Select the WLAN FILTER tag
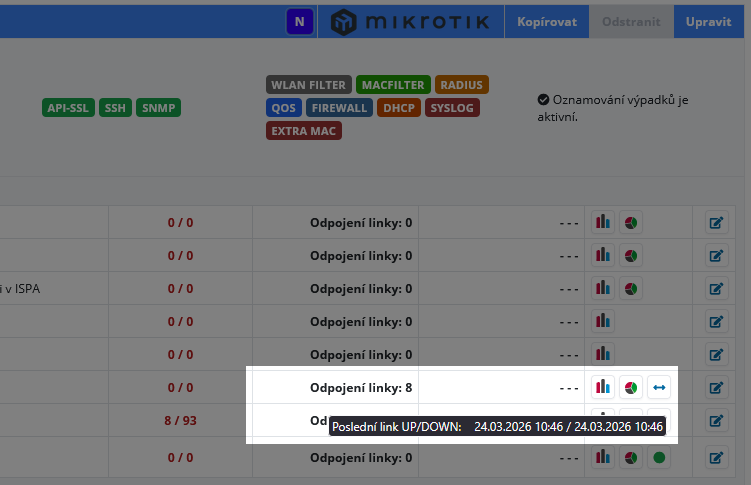This screenshot has width=751, height=485. [x=308, y=85]
